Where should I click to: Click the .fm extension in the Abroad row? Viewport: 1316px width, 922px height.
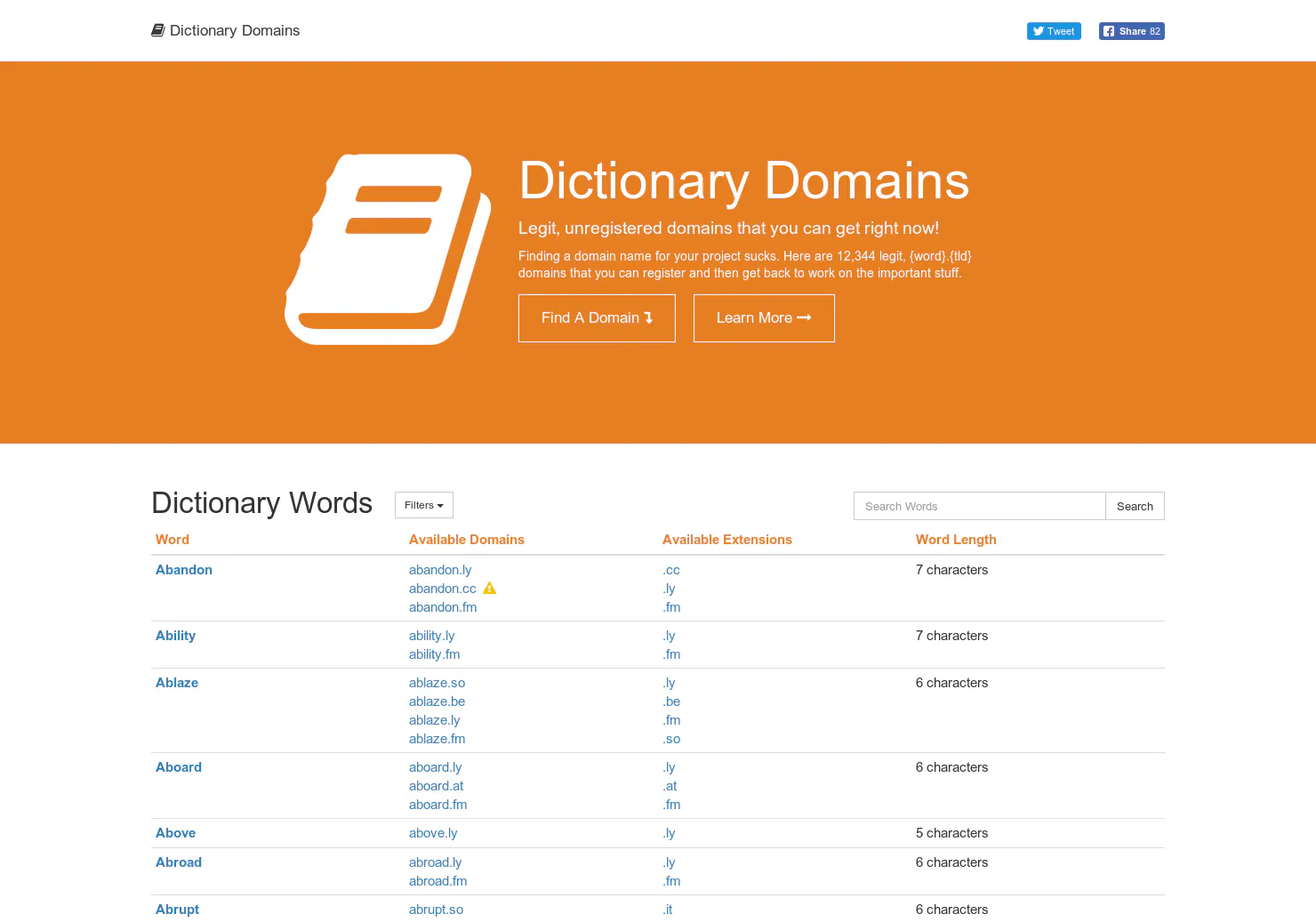coord(671,881)
